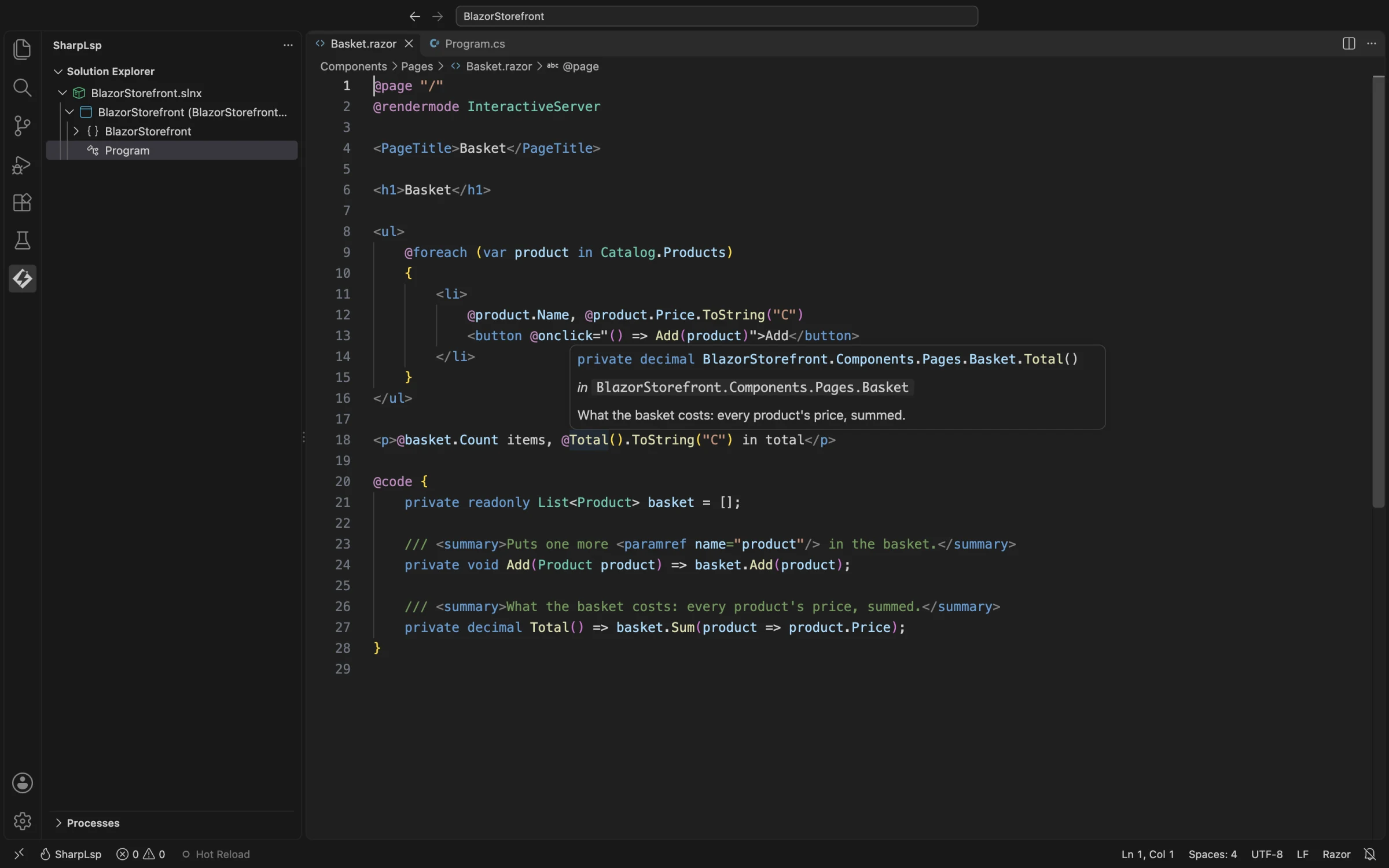The width and height of the screenshot is (1389, 868).
Task: Open errors and warnings count in status bar
Action: pos(141,854)
